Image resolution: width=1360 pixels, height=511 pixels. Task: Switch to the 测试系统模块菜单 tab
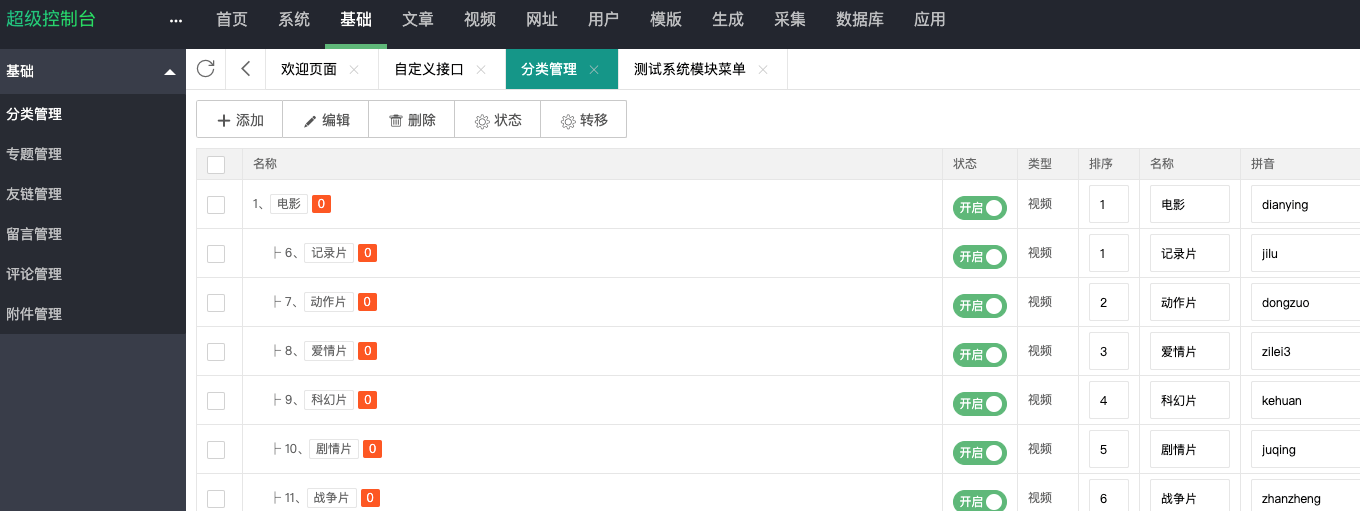pyautogui.click(x=689, y=70)
